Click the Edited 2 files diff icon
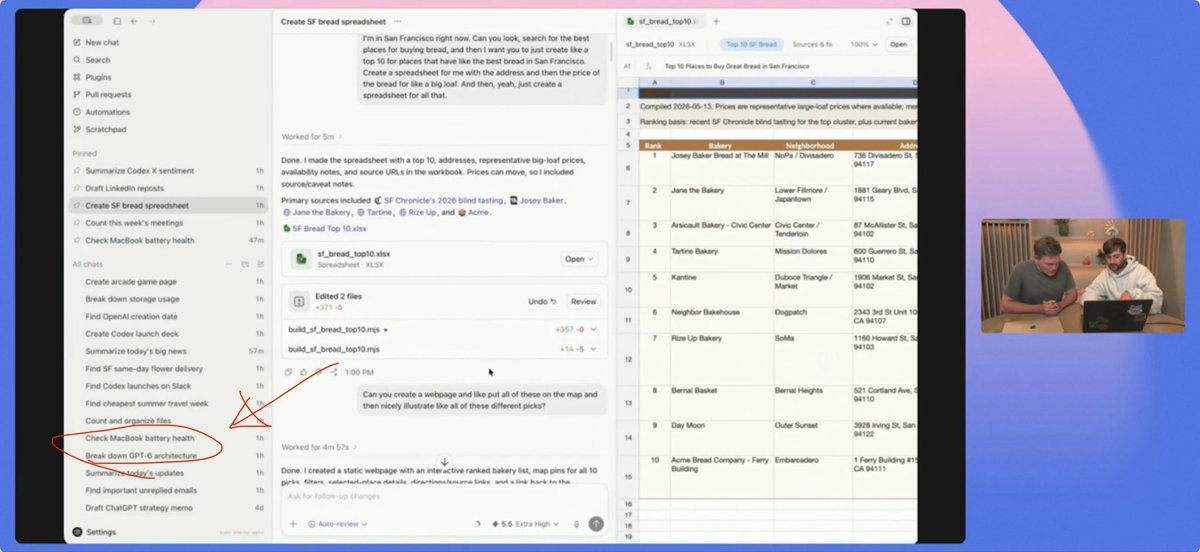The image size is (1200, 552). pos(298,301)
